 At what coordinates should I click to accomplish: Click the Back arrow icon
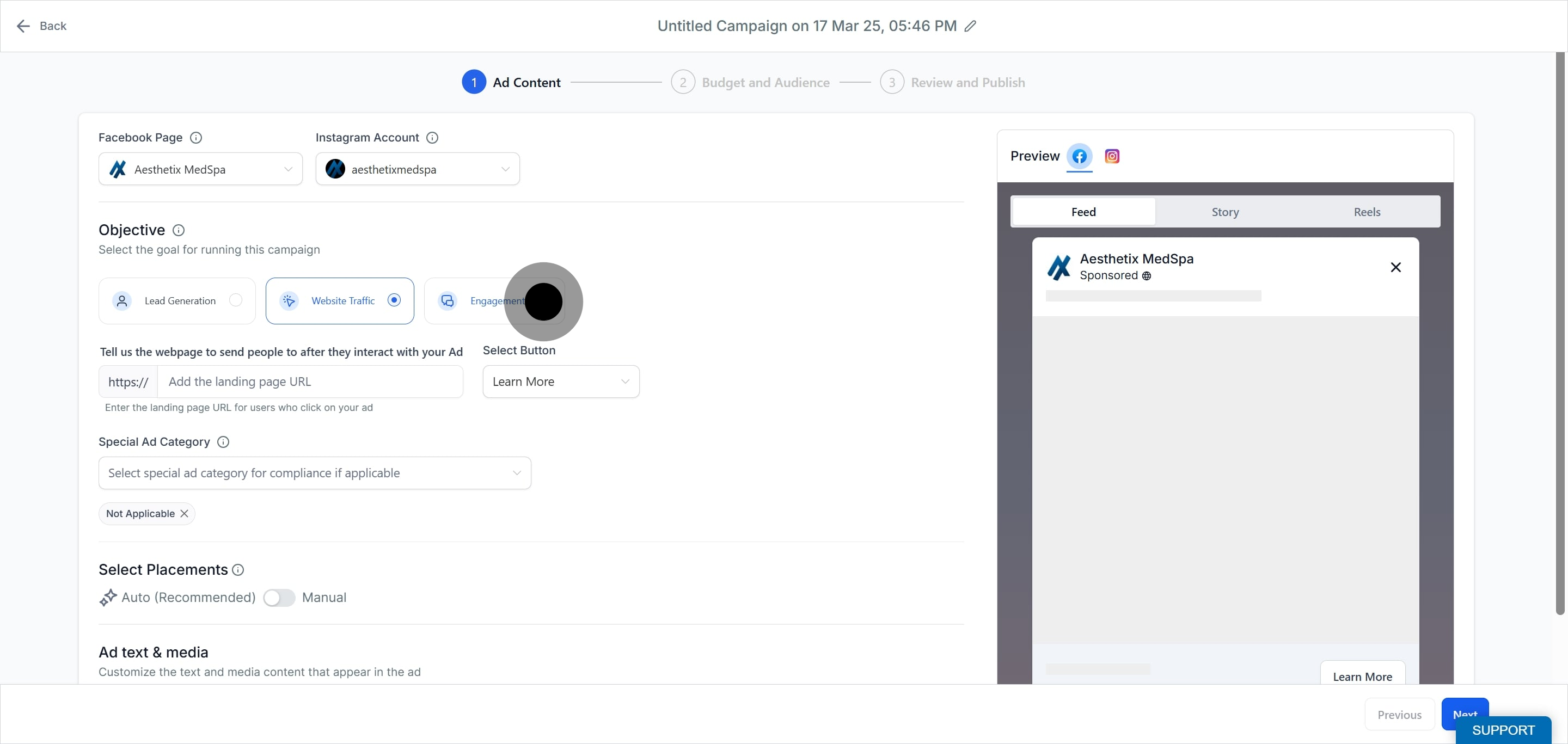click(23, 26)
